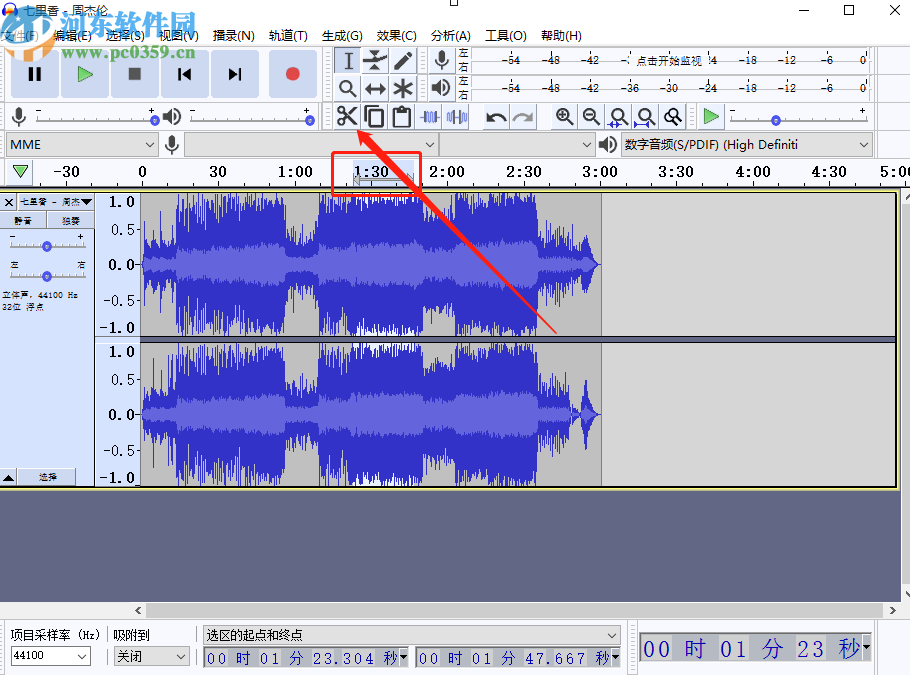
Task: Paste with the clipboard icon
Action: (x=402, y=117)
